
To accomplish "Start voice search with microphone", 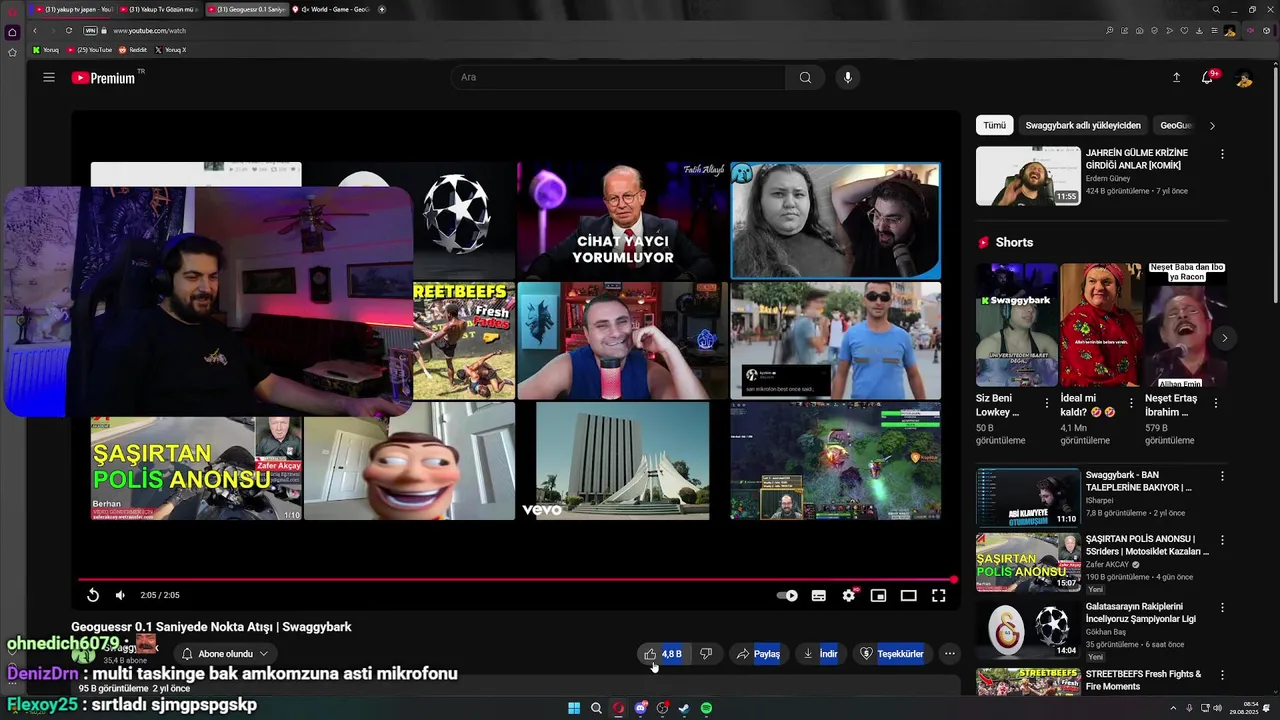I will [848, 78].
